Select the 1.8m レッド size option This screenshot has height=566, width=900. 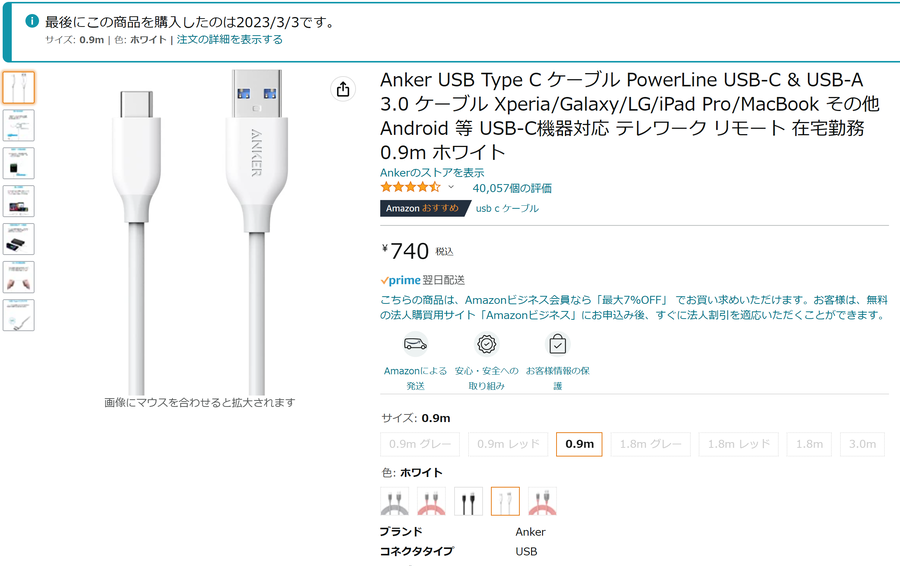point(739,444)
